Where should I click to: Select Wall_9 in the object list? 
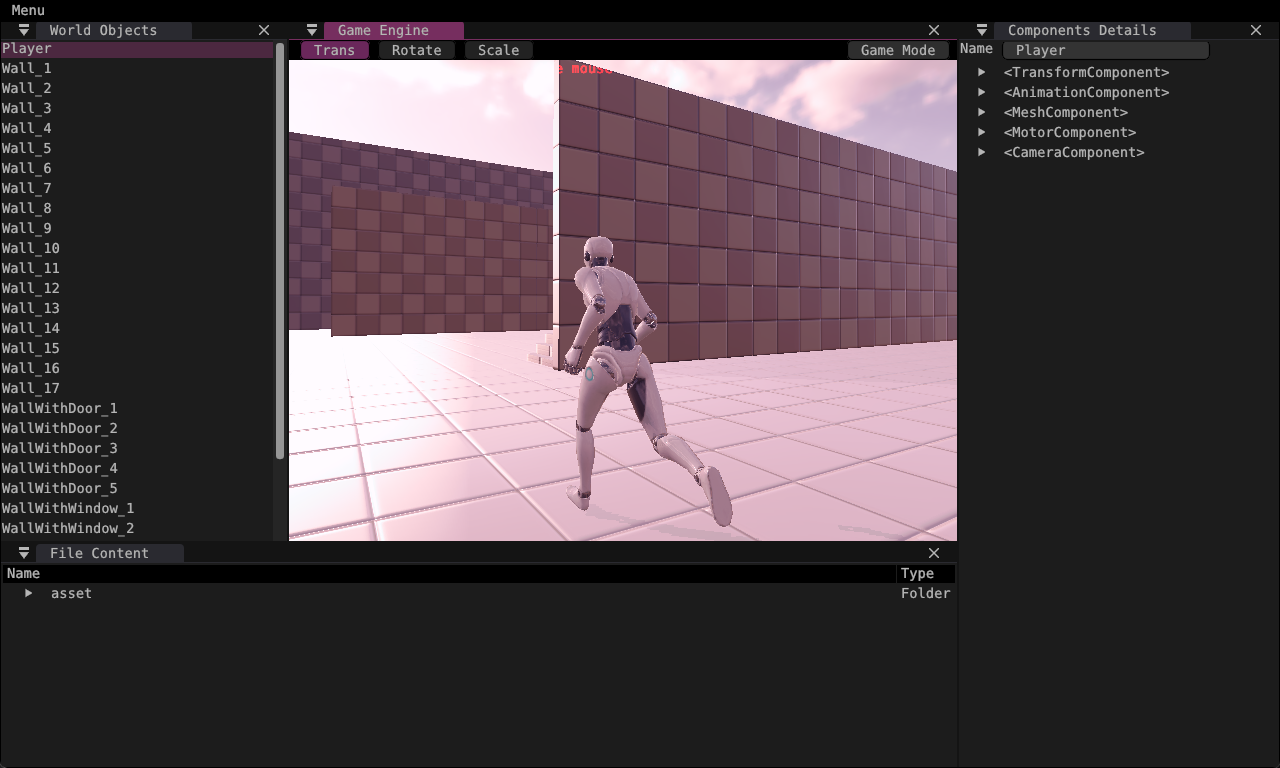137,228
